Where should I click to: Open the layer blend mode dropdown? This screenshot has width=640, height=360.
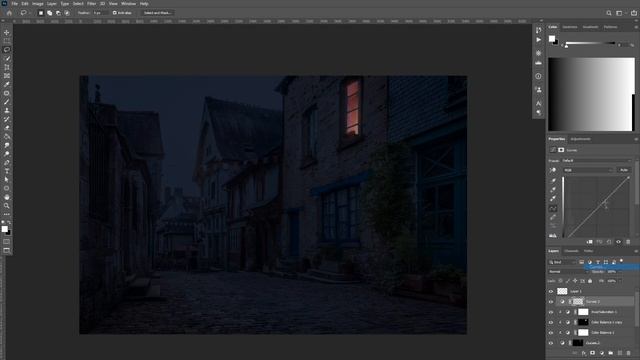[x=568, y=272]
